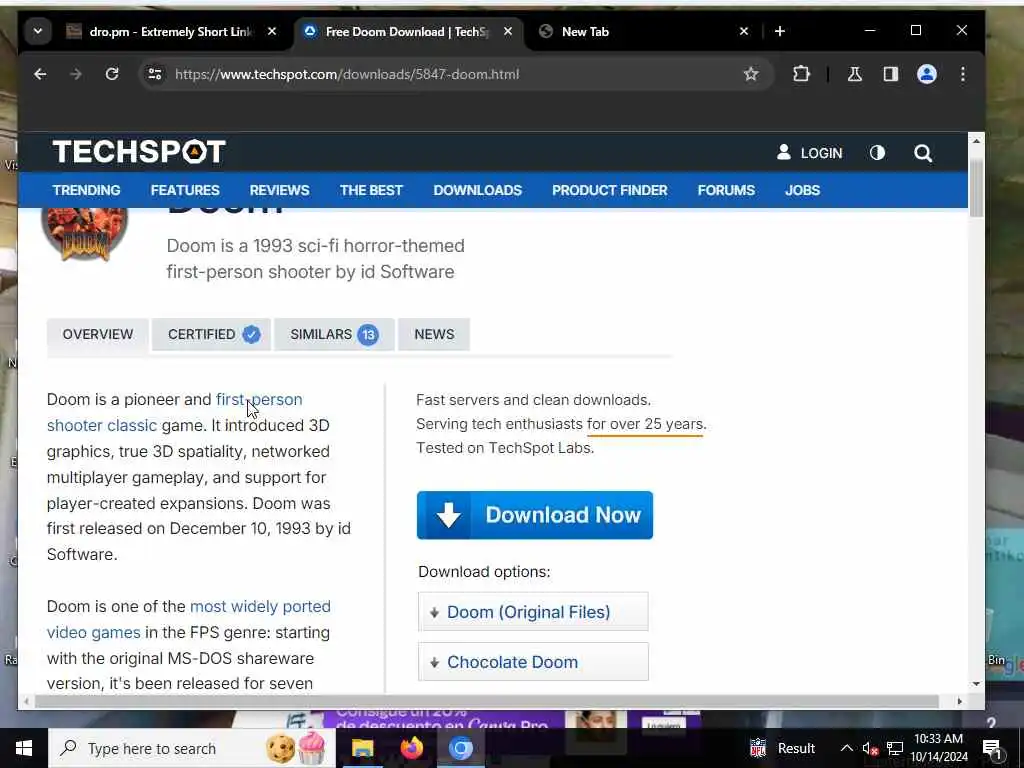The width and height of the screenshot is (1024, 768).
Task: Open FEATURES nav menu
Action: (185, 190)
